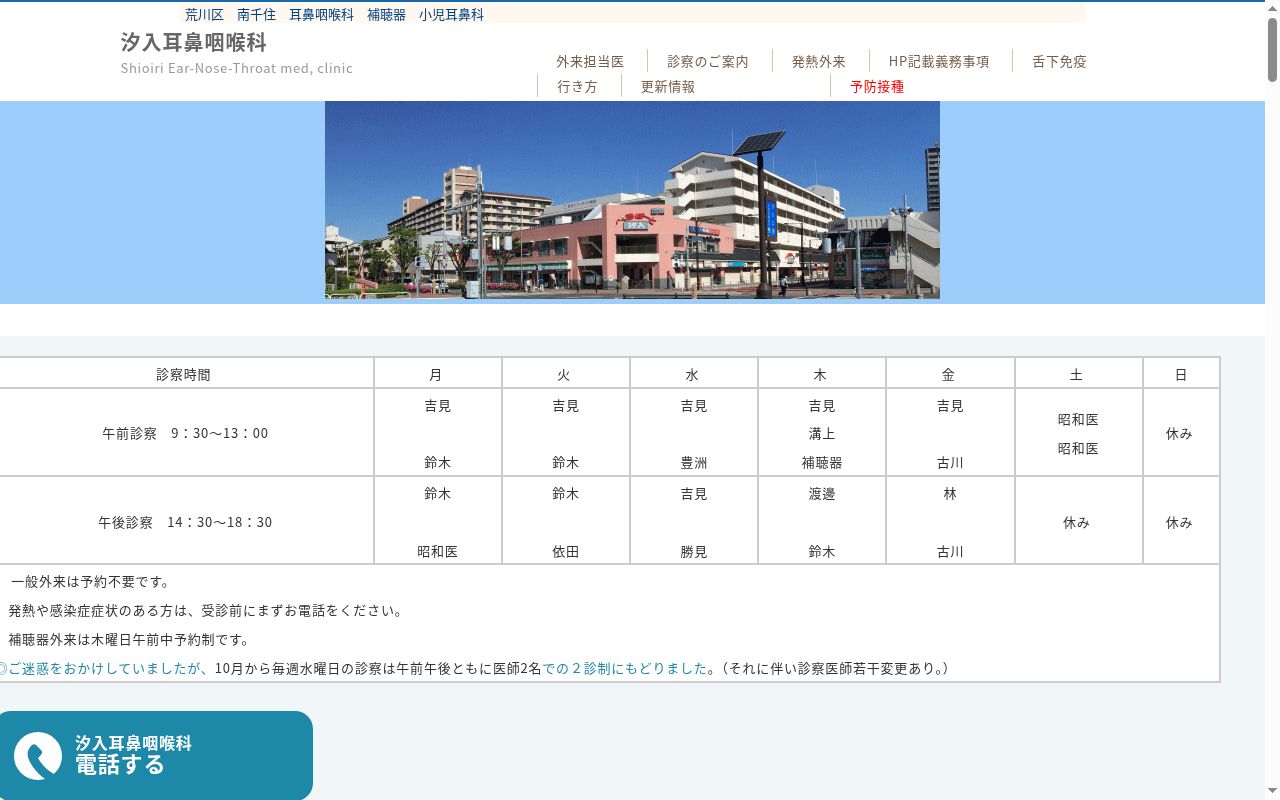
Task: Click 勝見 in Wednesday afternoon cell
Action: pyautogui.click(x=694, y=551)
